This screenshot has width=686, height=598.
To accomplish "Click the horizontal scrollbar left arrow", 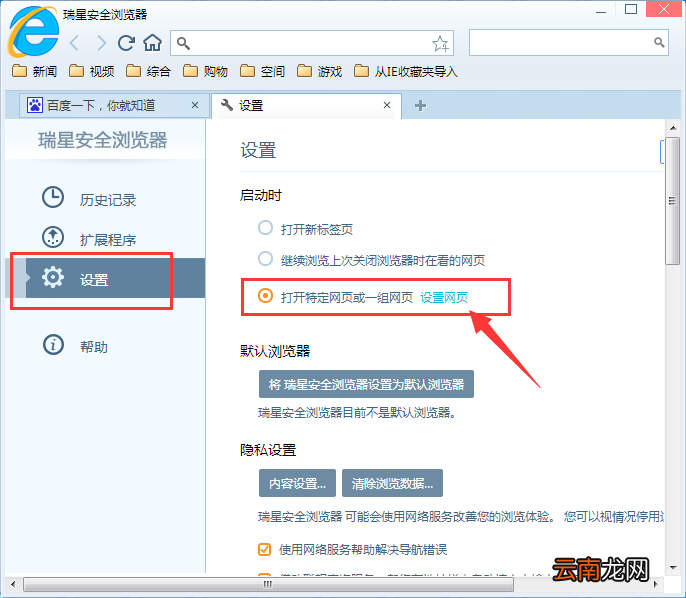I will coord(13,584).
